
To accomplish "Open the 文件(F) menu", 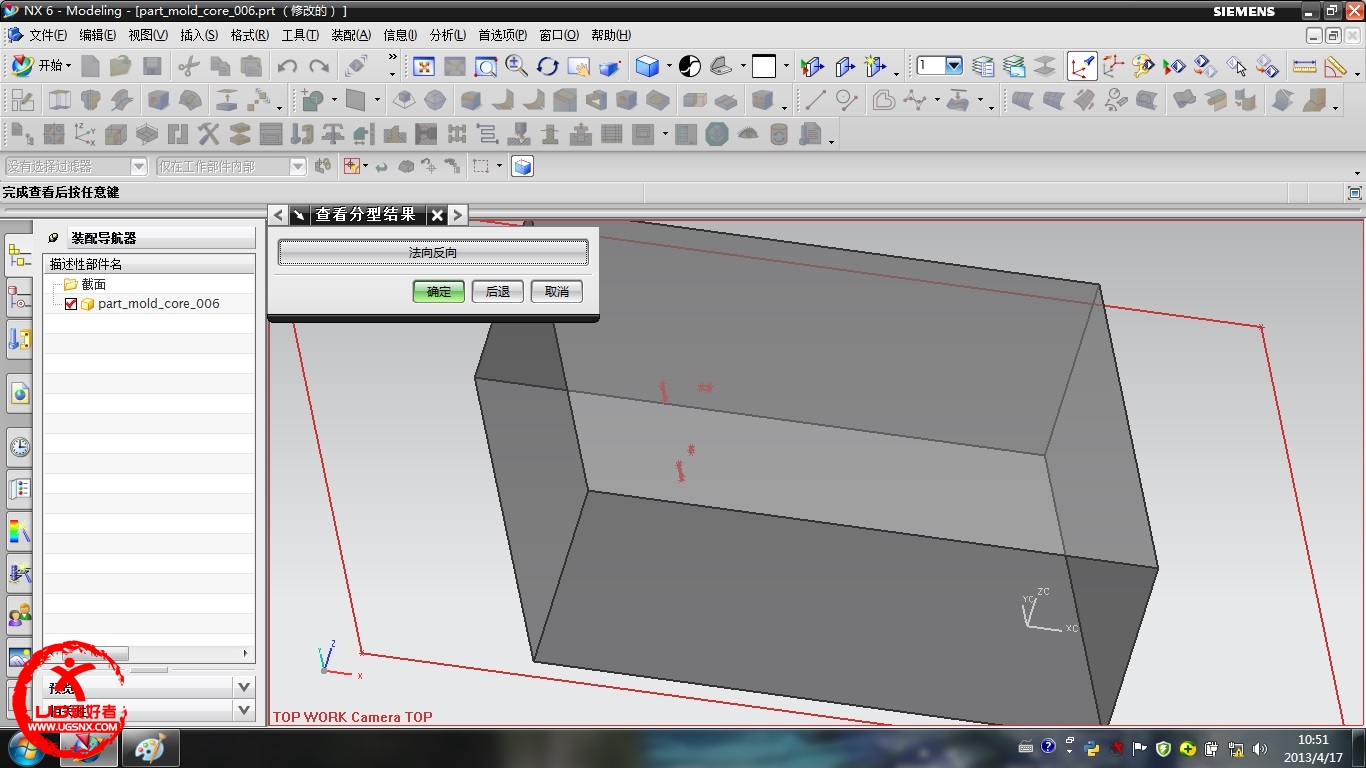I will [47, 35].
